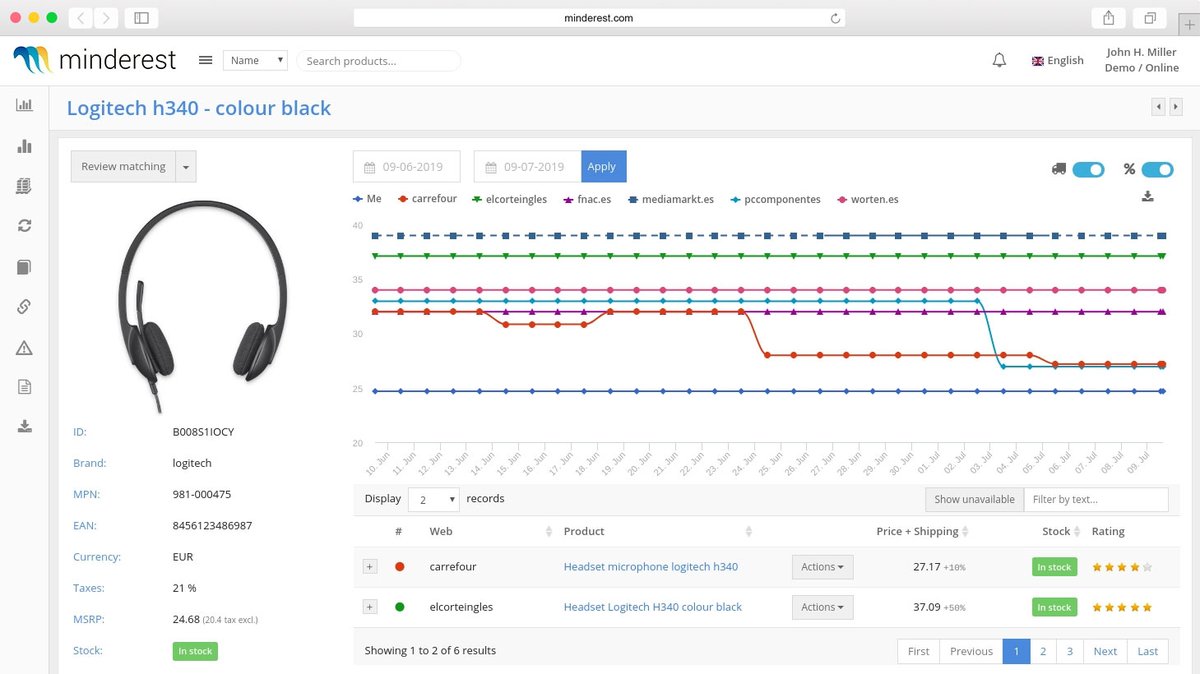Click the end date field 09-07-2019
The image size is (1200, 674).
(x=525, y=167)
